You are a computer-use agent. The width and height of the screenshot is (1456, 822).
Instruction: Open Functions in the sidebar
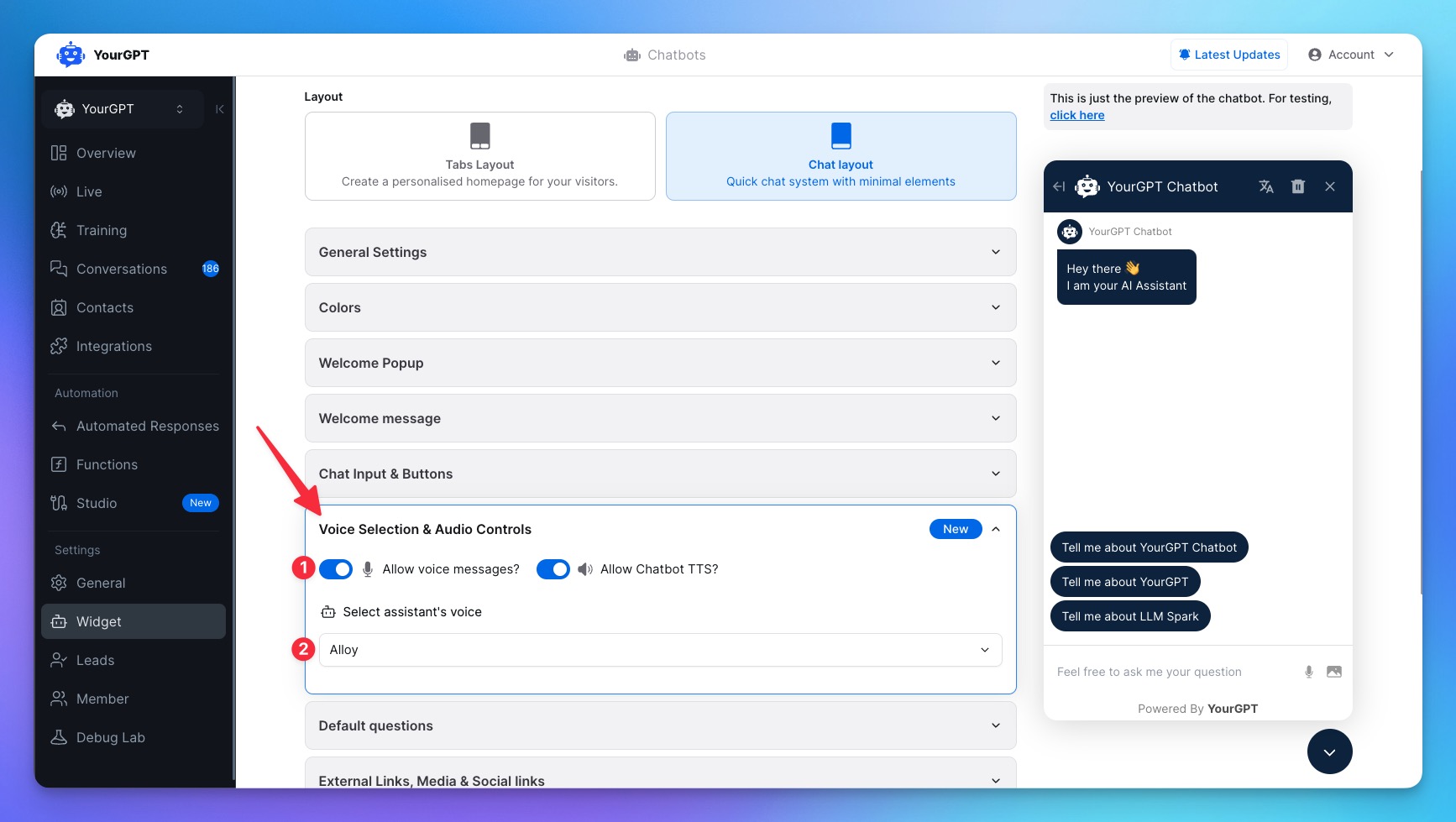(134, 464)
